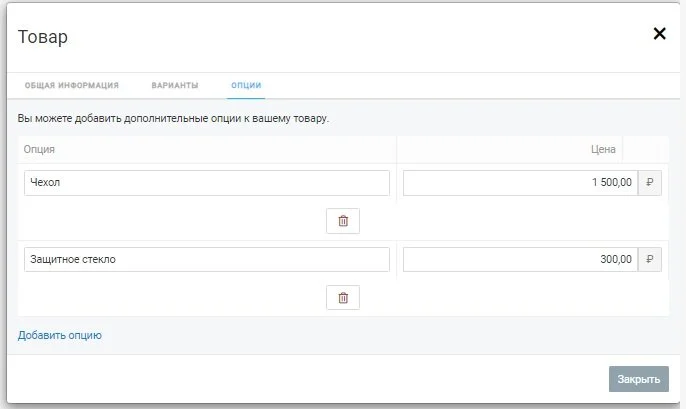Switch to the Варианты tab
This screenshot has height=409, width=686.
pos(175,85)
